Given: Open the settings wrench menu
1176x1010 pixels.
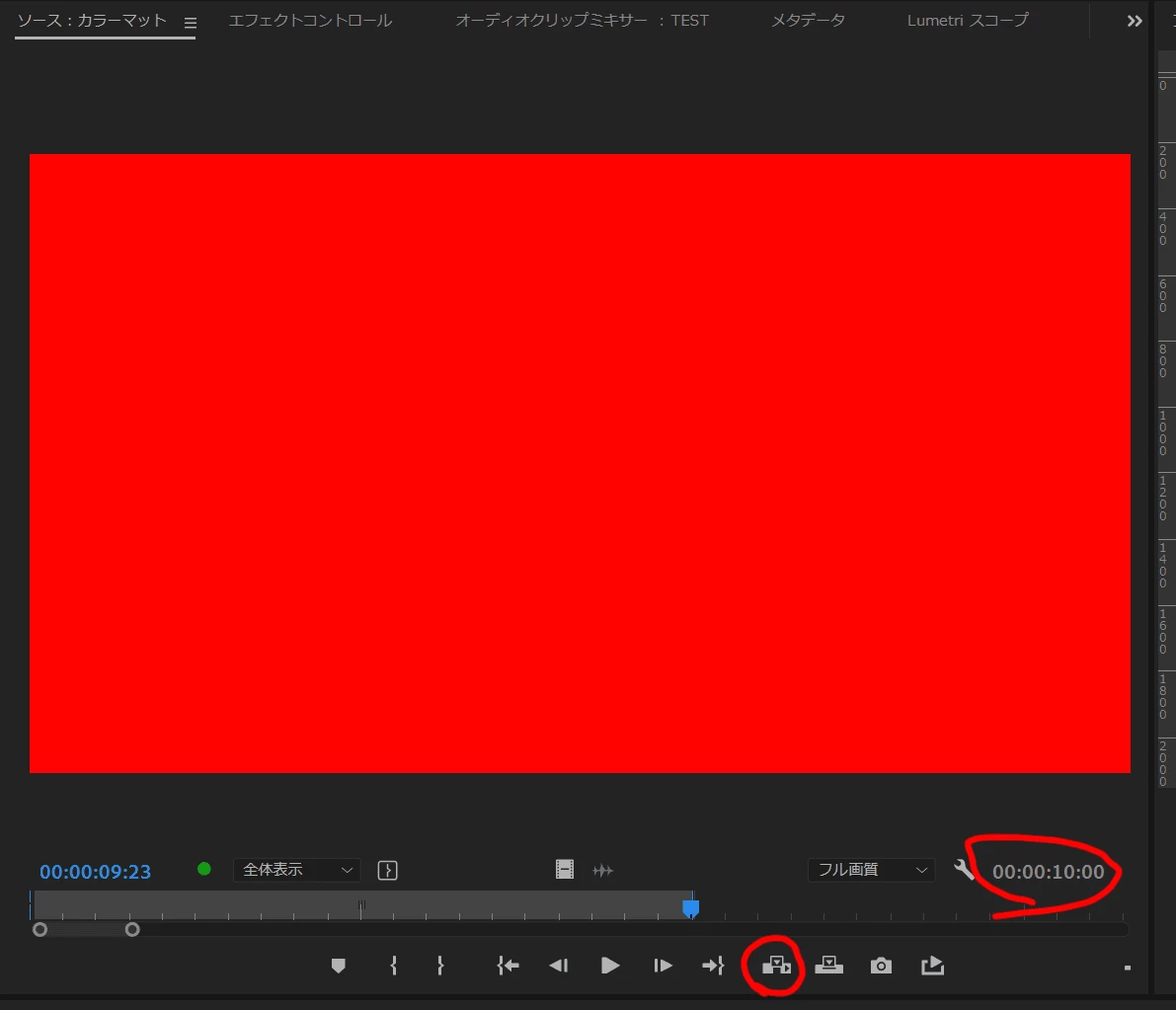Looking at the screenshot, I should [x=964, y=870].
